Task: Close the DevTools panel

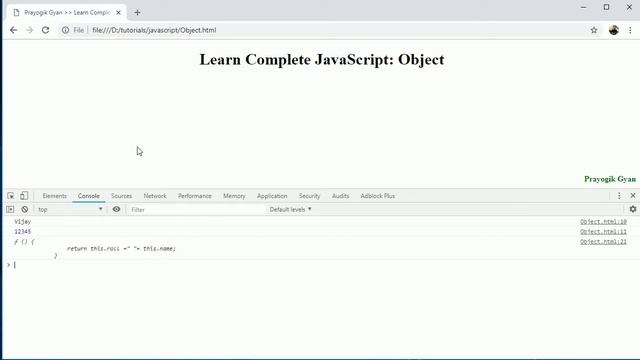Action: [633, 196]
